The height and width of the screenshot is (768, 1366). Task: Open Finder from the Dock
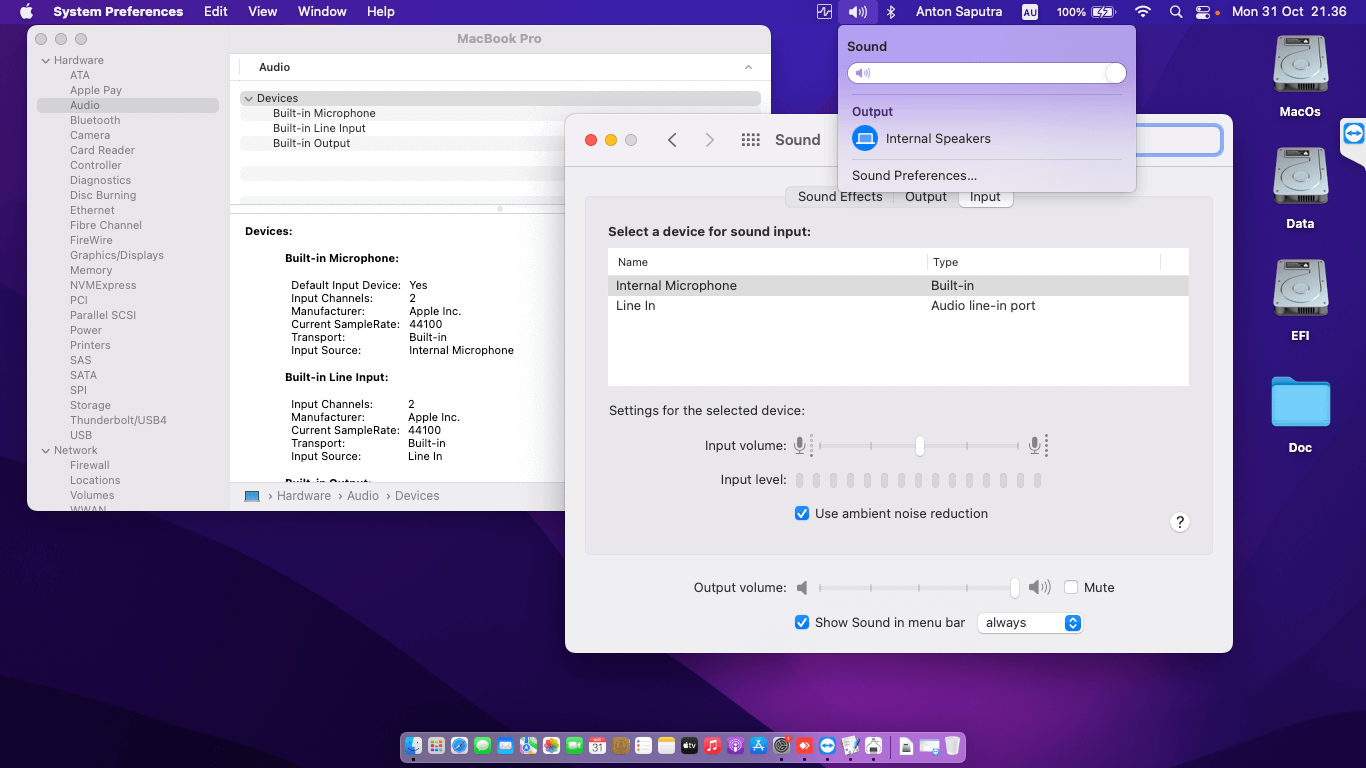413,746
